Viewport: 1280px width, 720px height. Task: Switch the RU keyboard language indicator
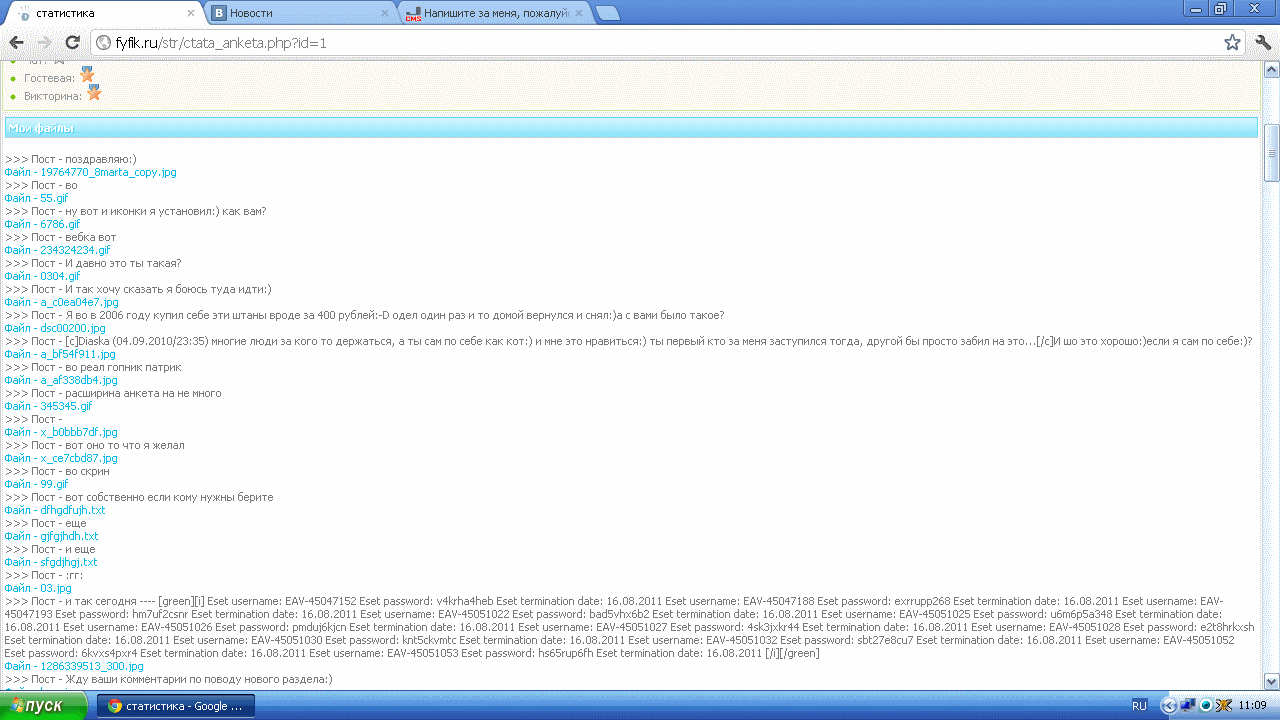click(x=1139, y=705)
